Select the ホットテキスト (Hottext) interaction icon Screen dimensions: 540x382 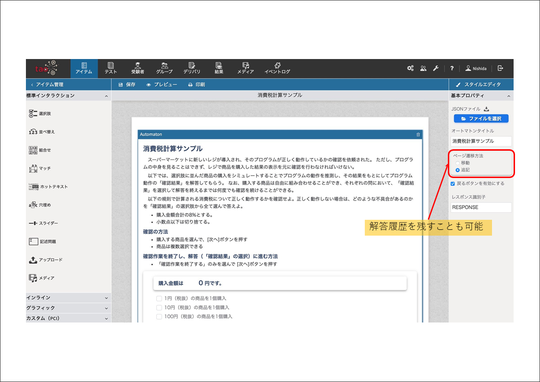click(x=33, y=187)
